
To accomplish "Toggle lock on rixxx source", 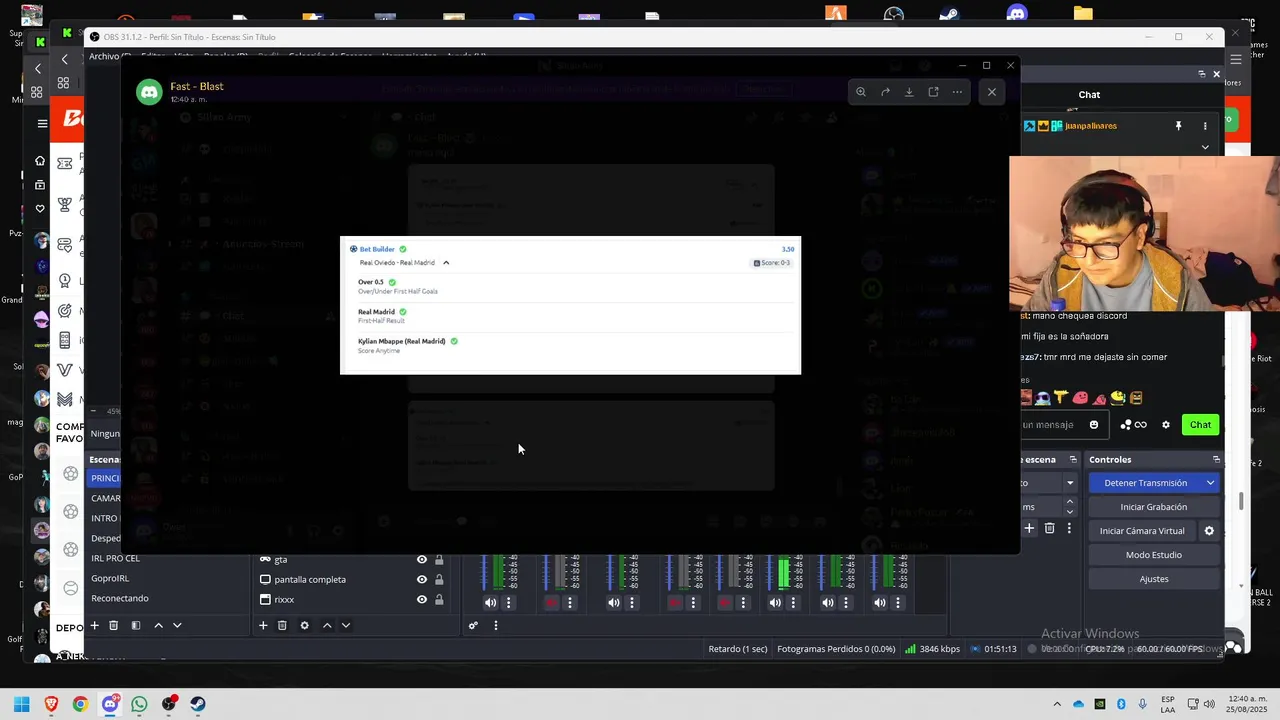I will [x=439, y=600].
